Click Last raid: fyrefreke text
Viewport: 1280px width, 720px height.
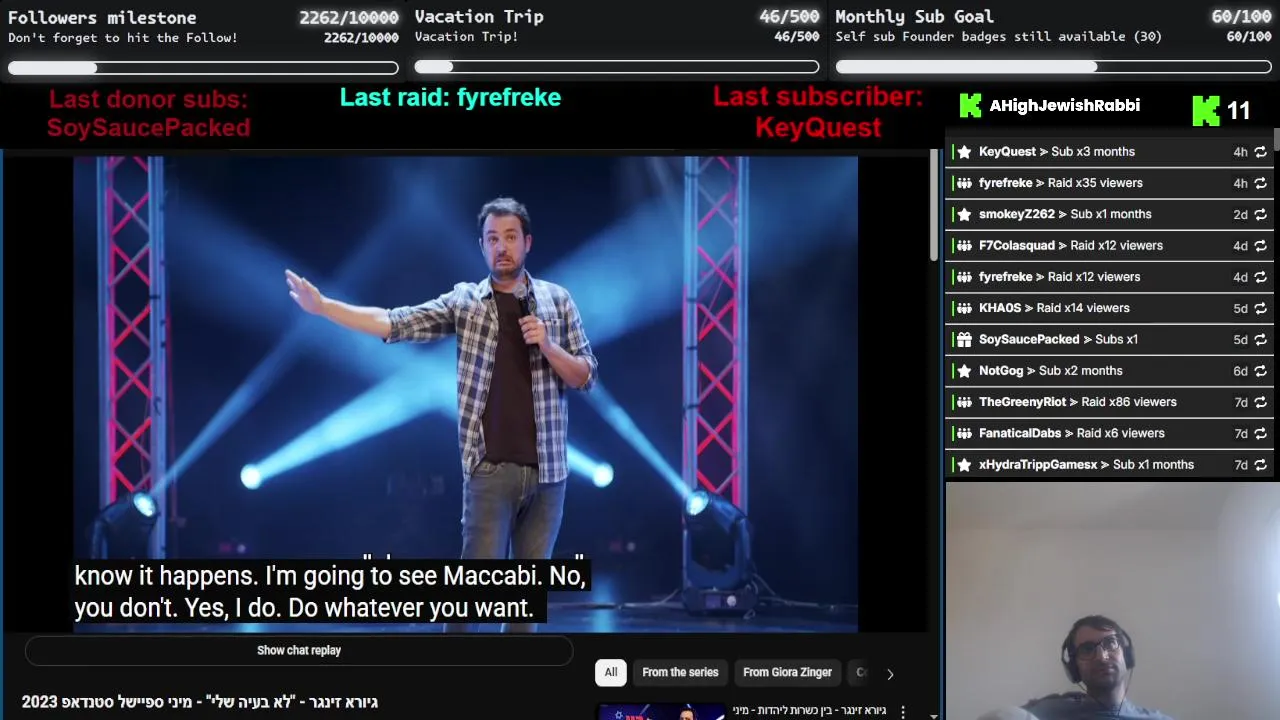click(450, 97)
